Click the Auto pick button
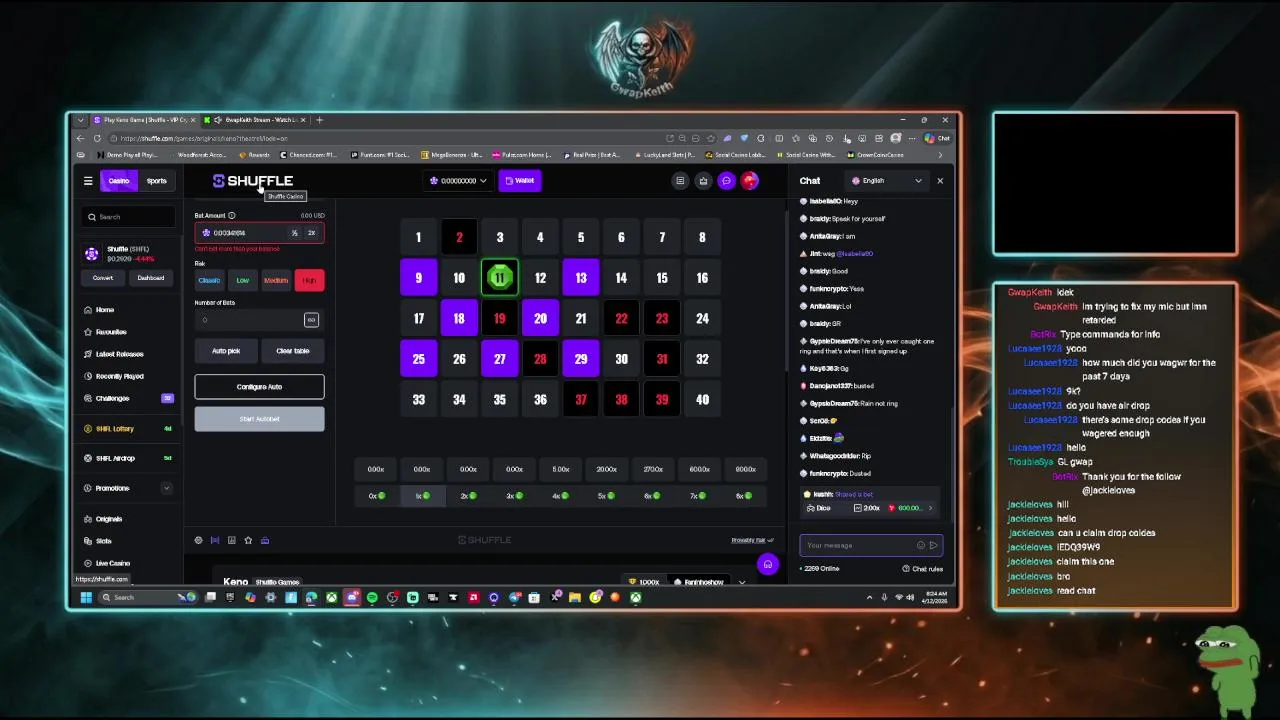This screenshot has height=720, width=1280. coord(226,351)
